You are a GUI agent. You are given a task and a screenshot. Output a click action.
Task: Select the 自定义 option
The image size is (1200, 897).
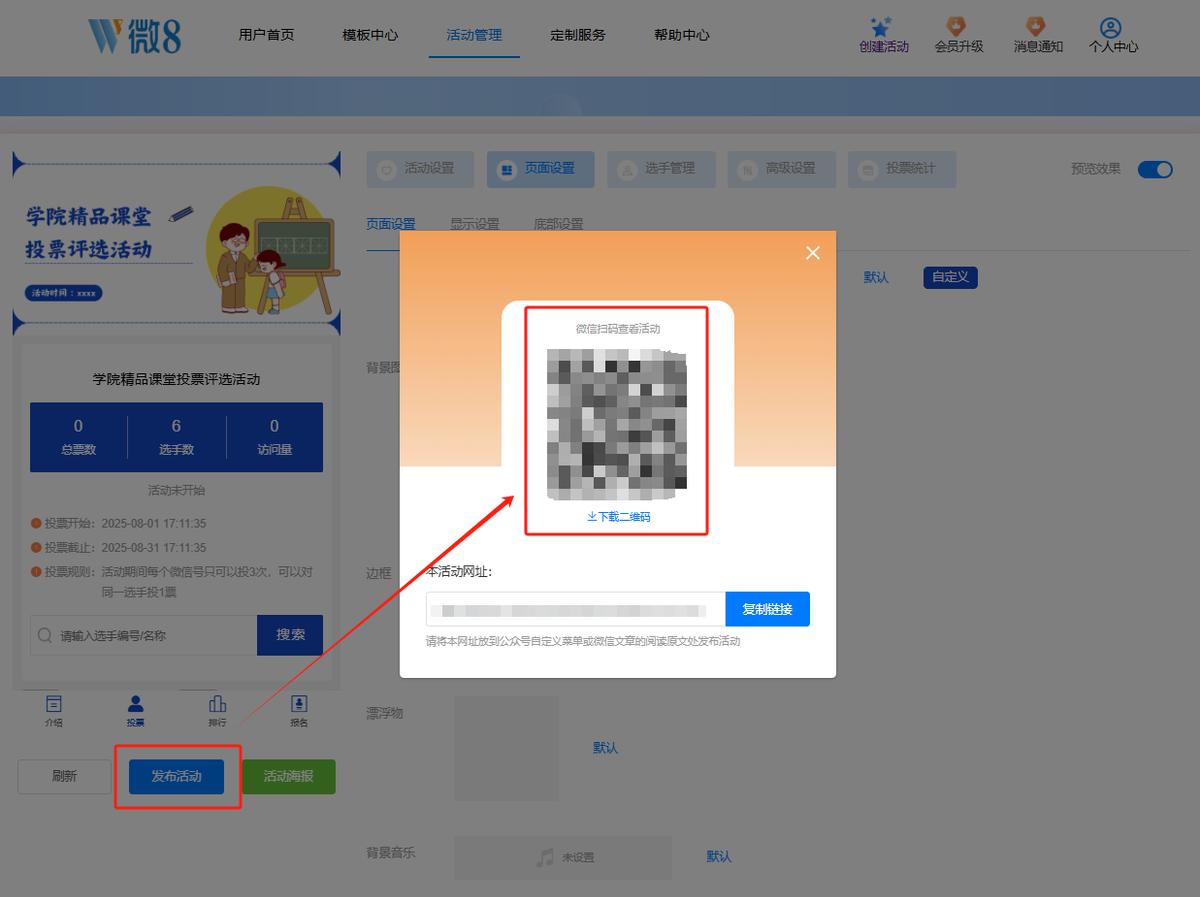click(x=950, y=277)
